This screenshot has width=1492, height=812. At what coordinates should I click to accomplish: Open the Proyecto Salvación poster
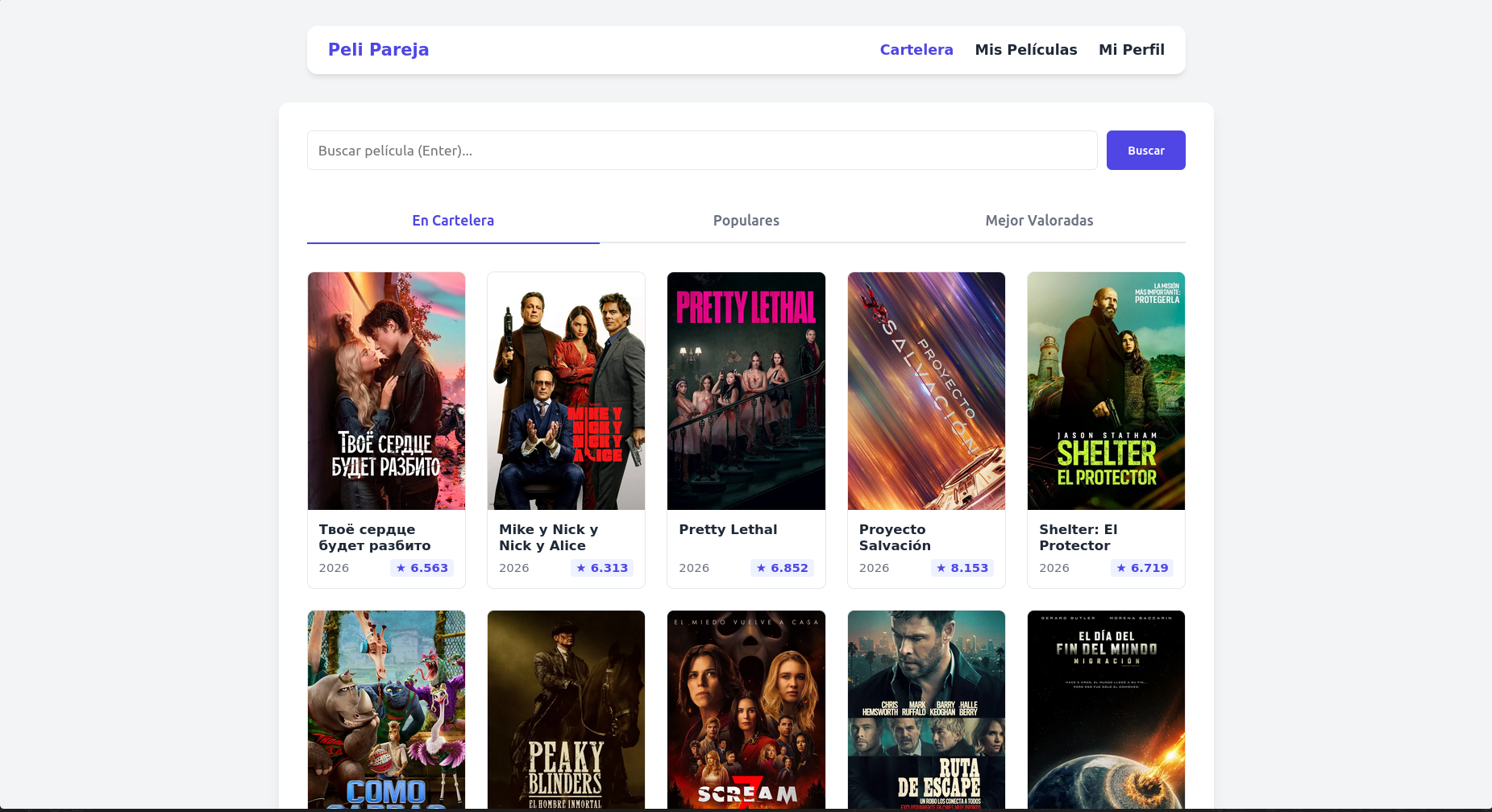(926, 391)
